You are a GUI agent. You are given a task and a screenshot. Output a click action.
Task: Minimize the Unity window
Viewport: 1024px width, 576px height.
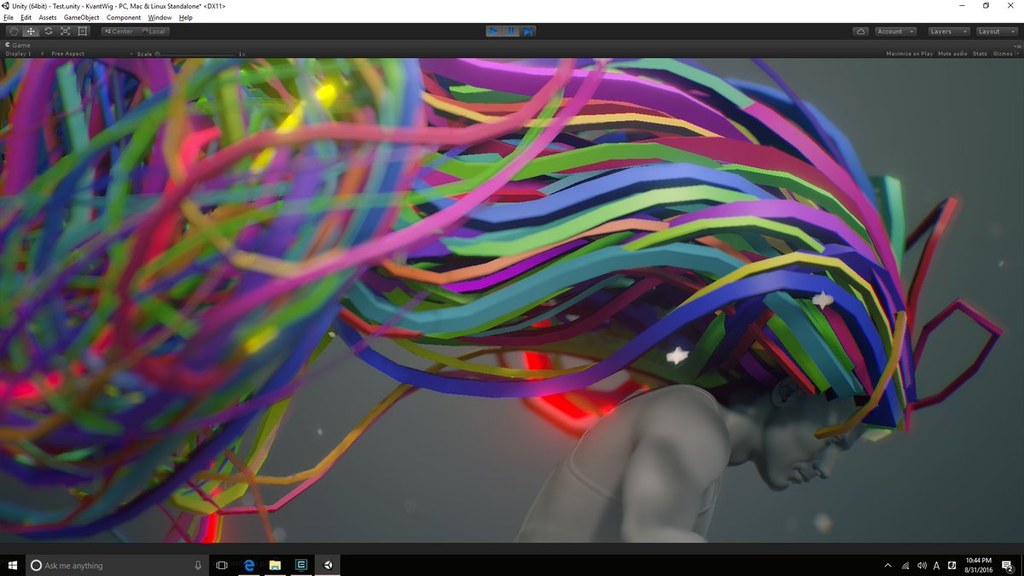coord(962,6)
